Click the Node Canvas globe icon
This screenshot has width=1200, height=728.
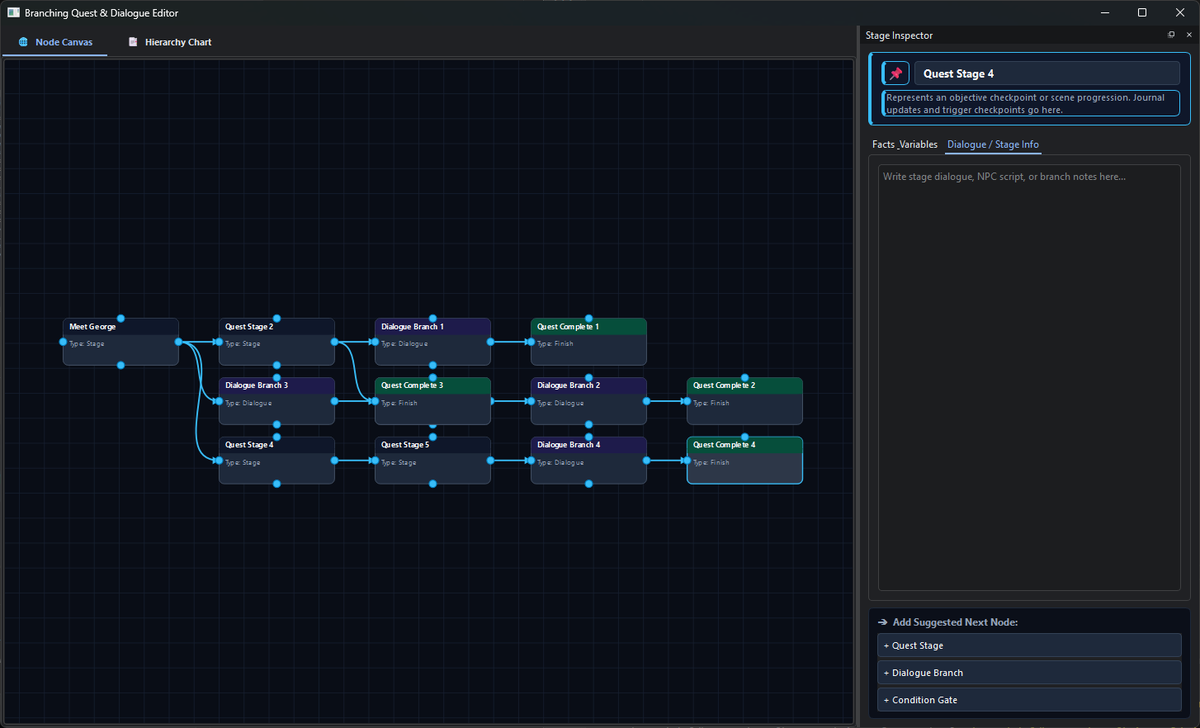point(23,42)
